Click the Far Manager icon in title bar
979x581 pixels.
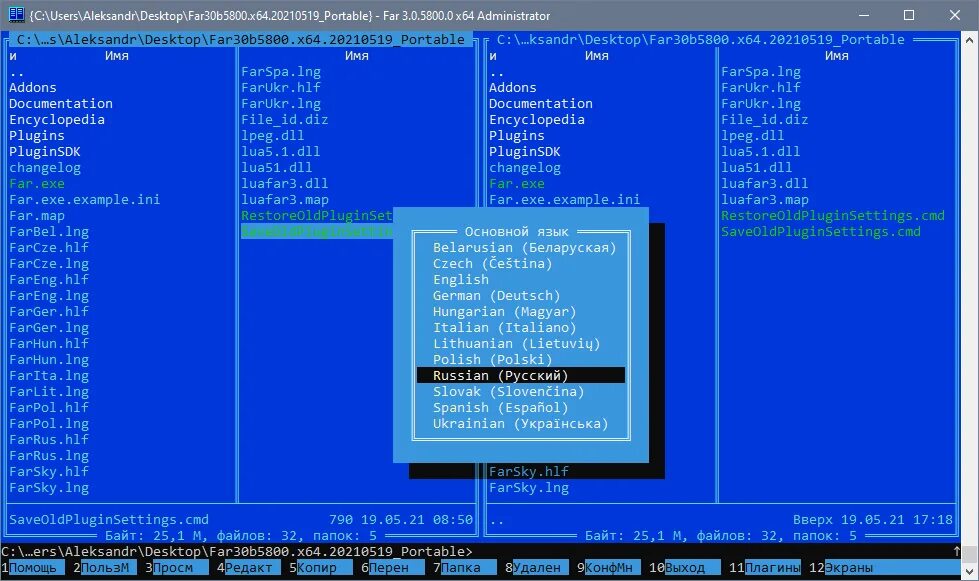tap(16, 14)
